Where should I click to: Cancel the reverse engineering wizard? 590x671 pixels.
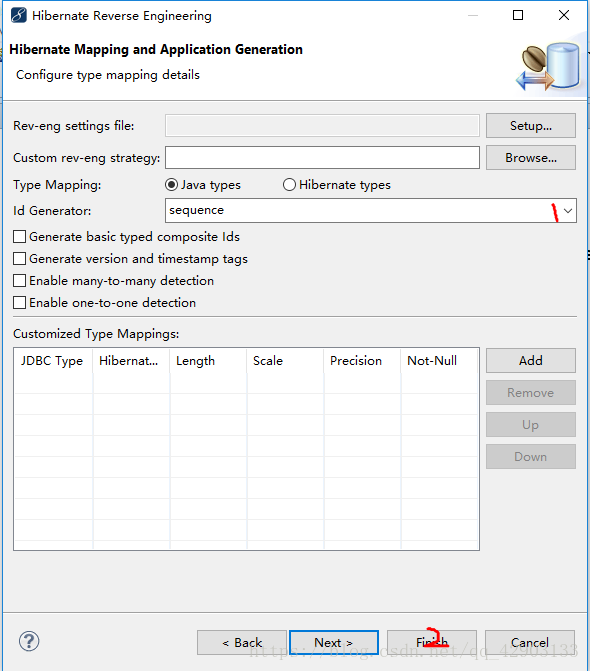(x=530, y=642)
